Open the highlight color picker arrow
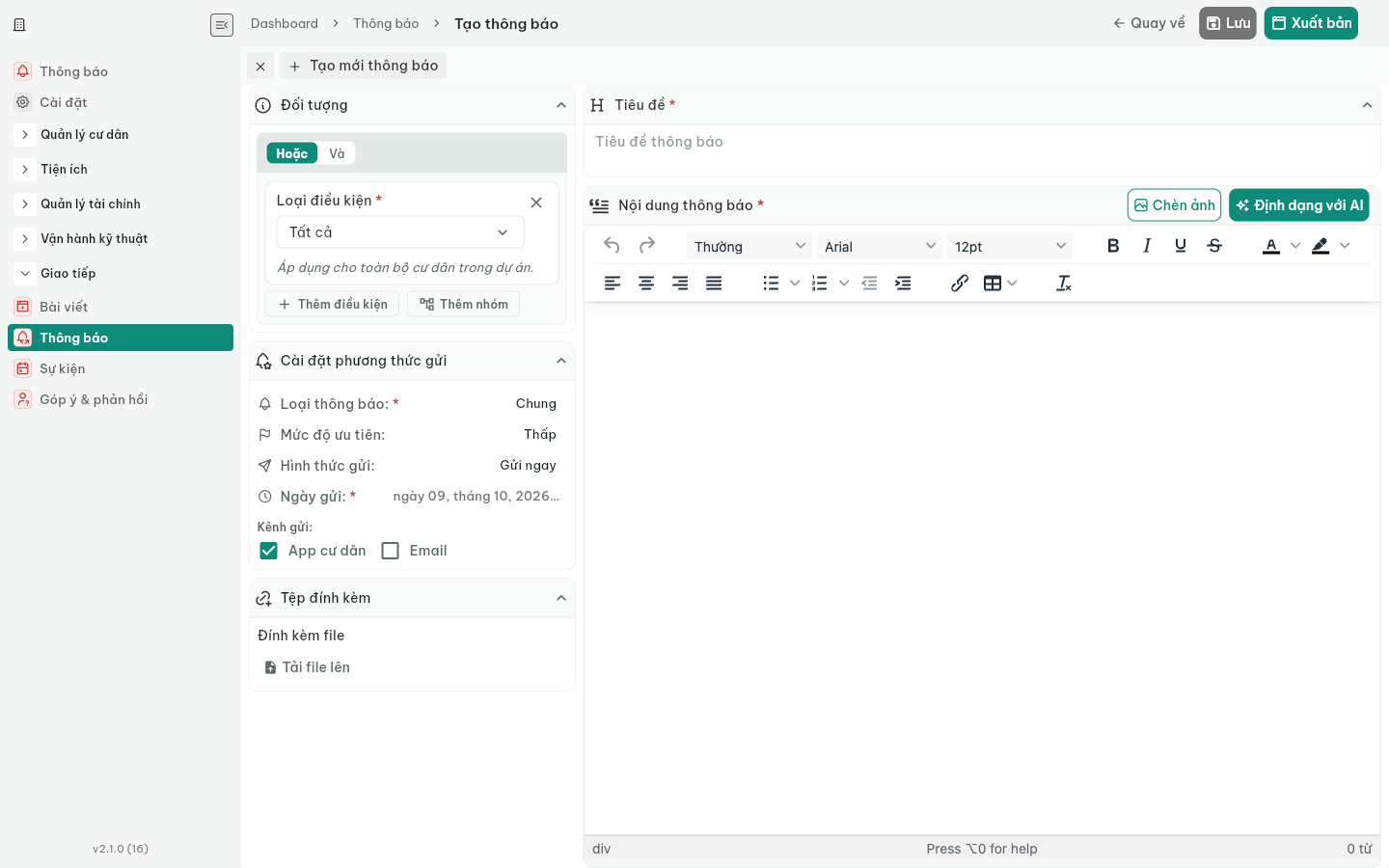This screenshot has height=868, width=1389. click(1345, 246)
